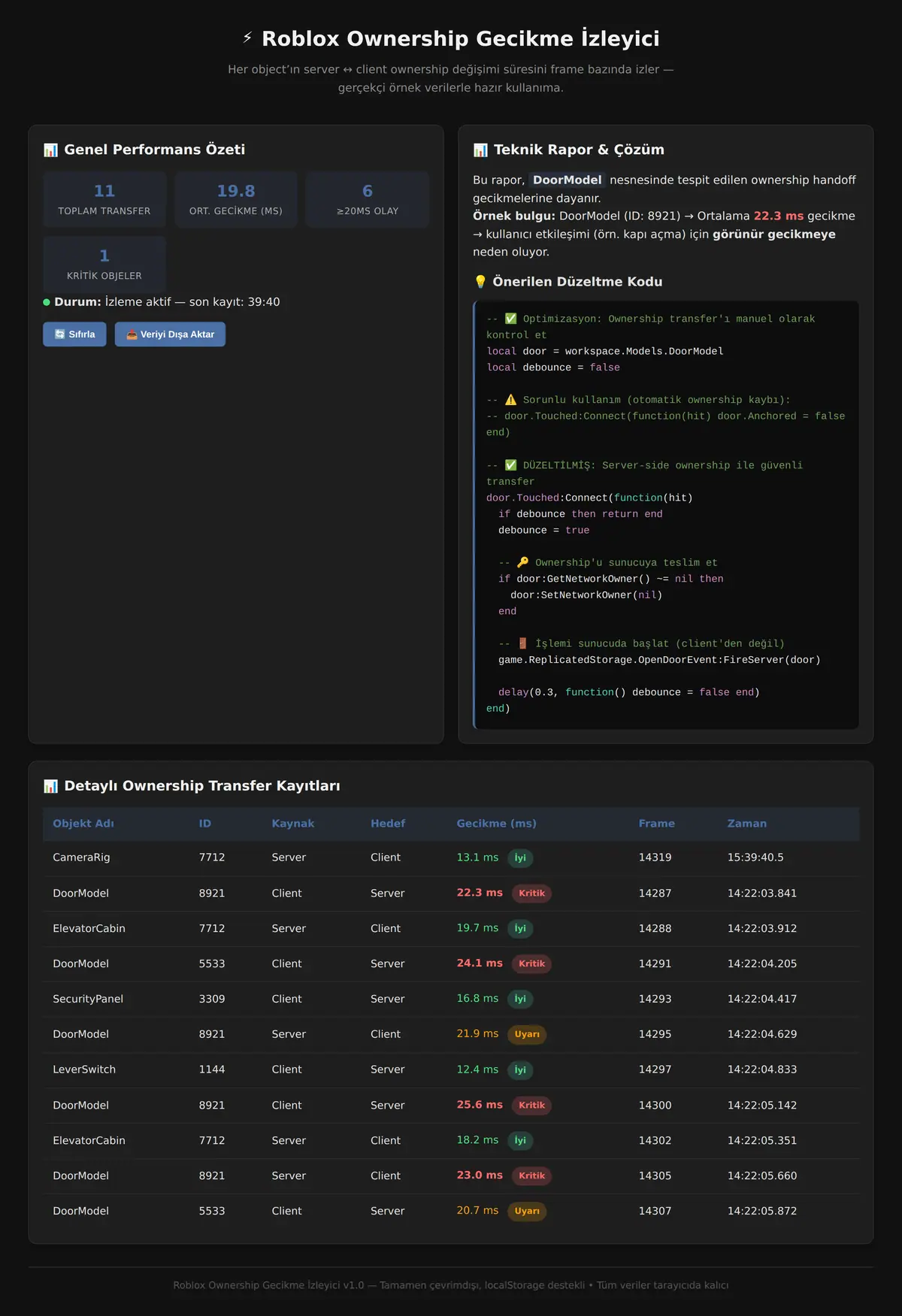Screen dimensions: 902x1316
Task: Click the lightning bolt icon in the page title
Action: point(247,38)
